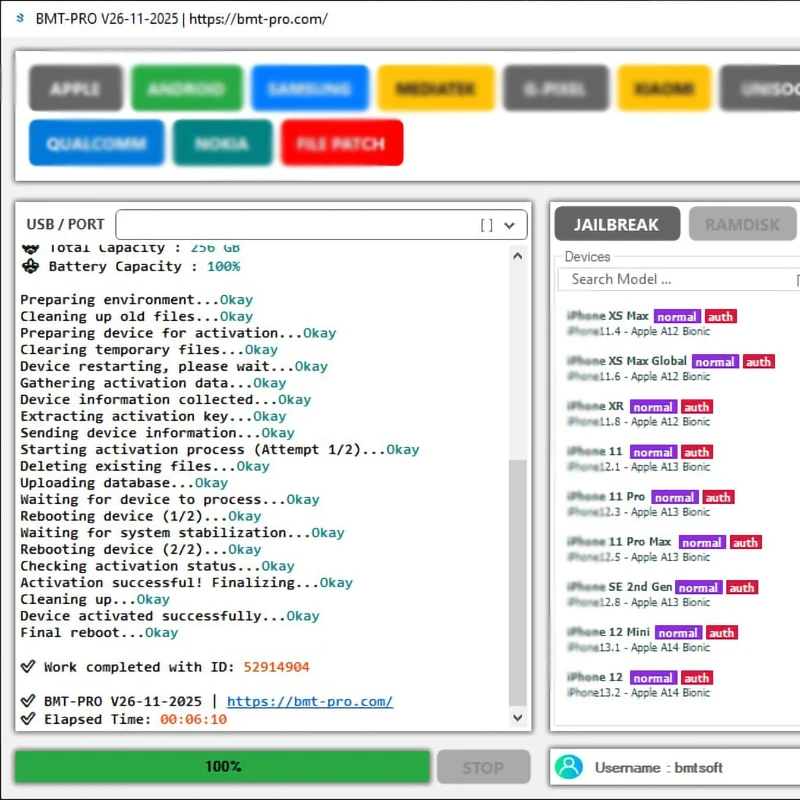Select the iPhone 11 Pro Max device entry

(x=663, y=549)
